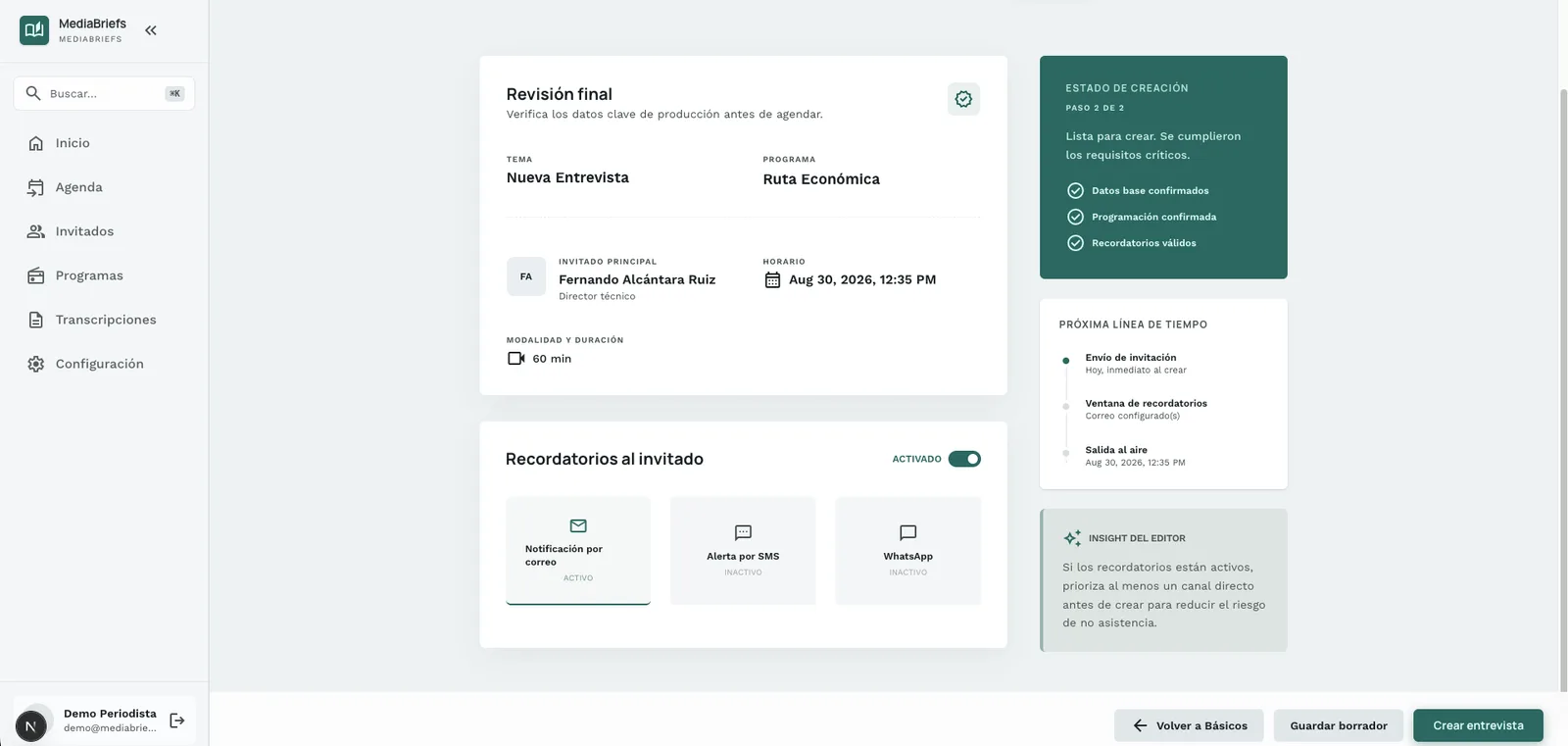This screenshot has height=746, width=1568.
Task: Click the WhatsApp chat bubble icon
Action: tap(907, 532)
